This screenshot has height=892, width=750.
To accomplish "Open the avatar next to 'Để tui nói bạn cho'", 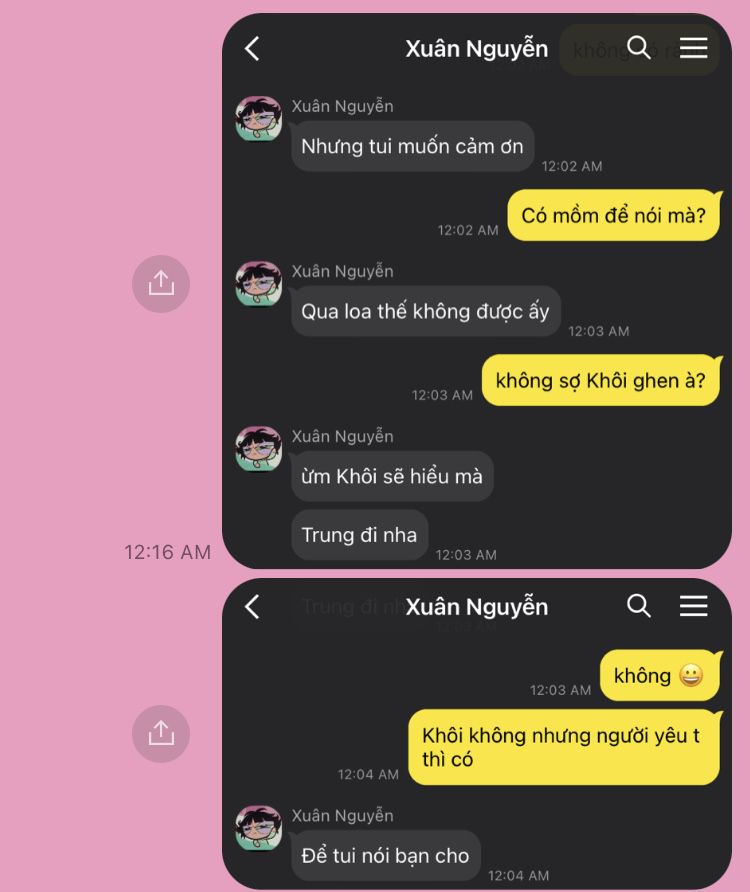I will [259, 828].
